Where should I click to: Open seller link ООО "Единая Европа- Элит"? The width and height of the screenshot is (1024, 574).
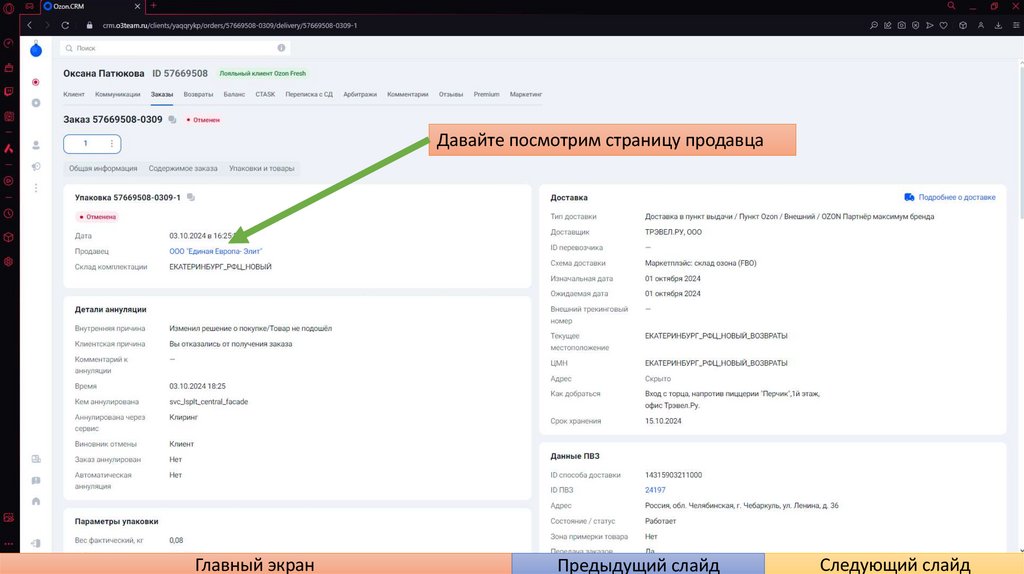[216, 251]
